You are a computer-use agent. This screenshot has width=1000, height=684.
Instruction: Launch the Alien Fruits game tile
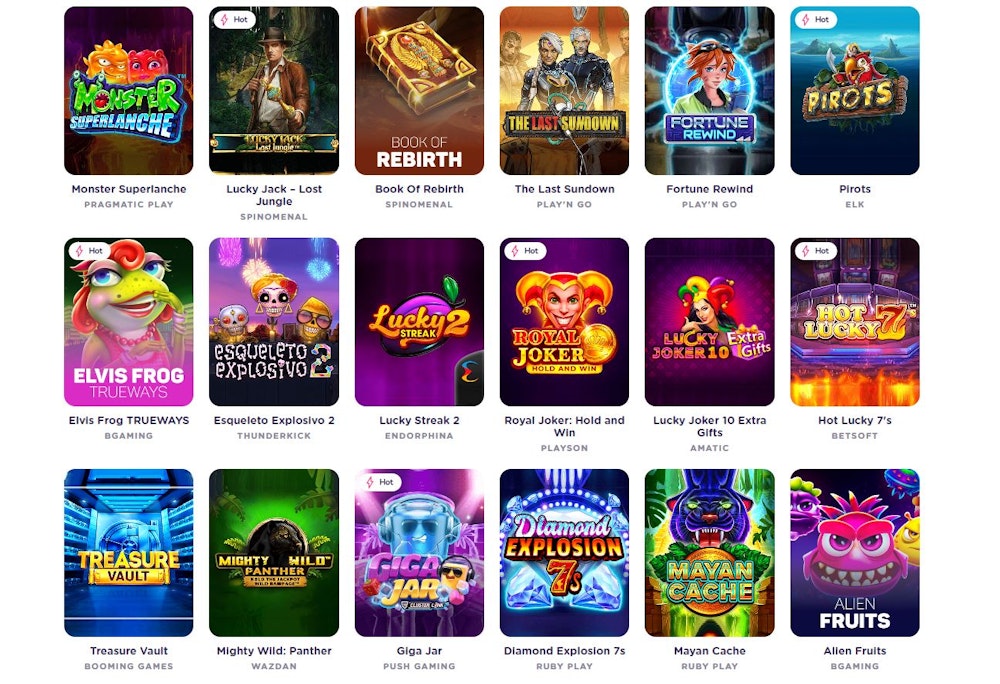[855, 553]
